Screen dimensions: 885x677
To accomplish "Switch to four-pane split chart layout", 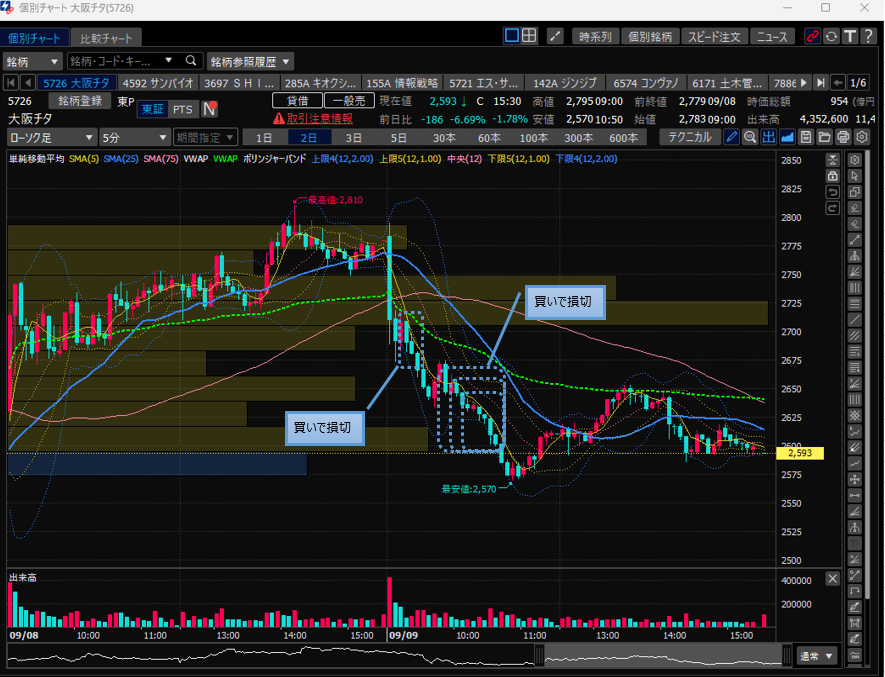I will point(530,37).
